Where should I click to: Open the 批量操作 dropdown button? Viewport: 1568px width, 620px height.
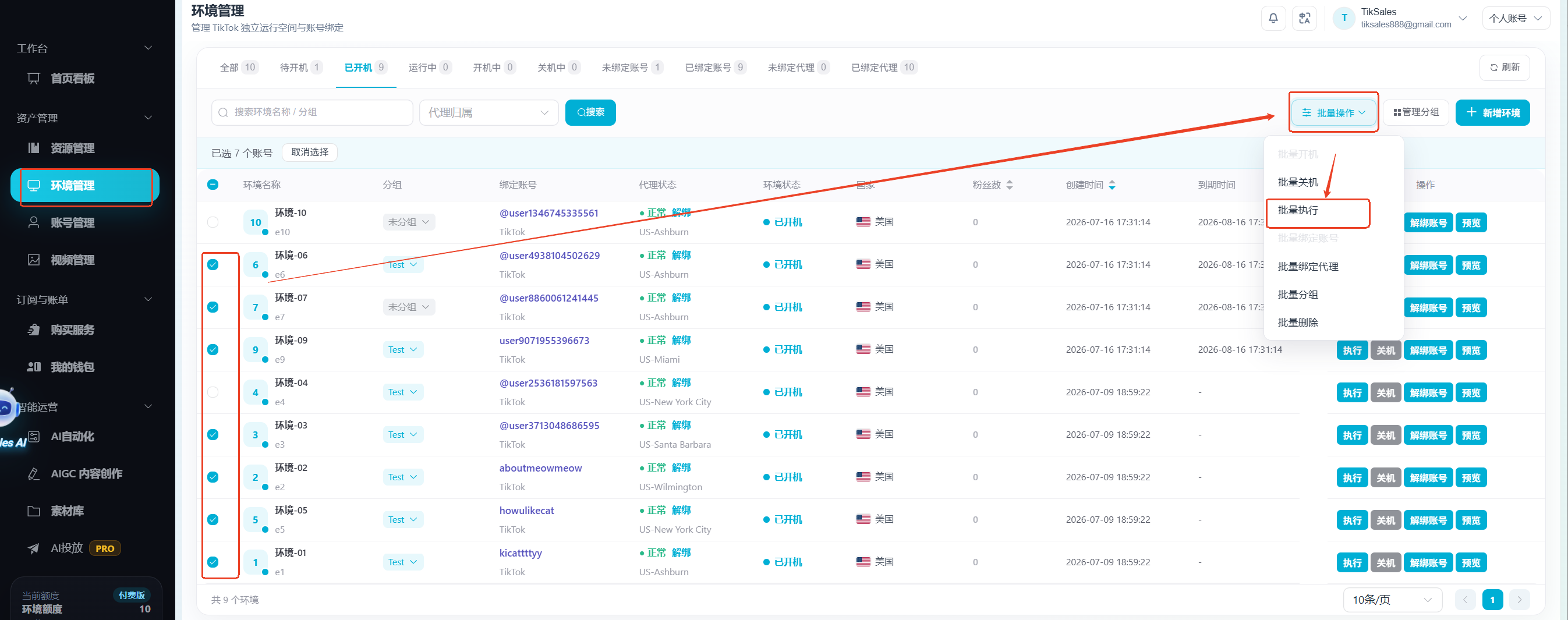click(x=1333, y=112)
